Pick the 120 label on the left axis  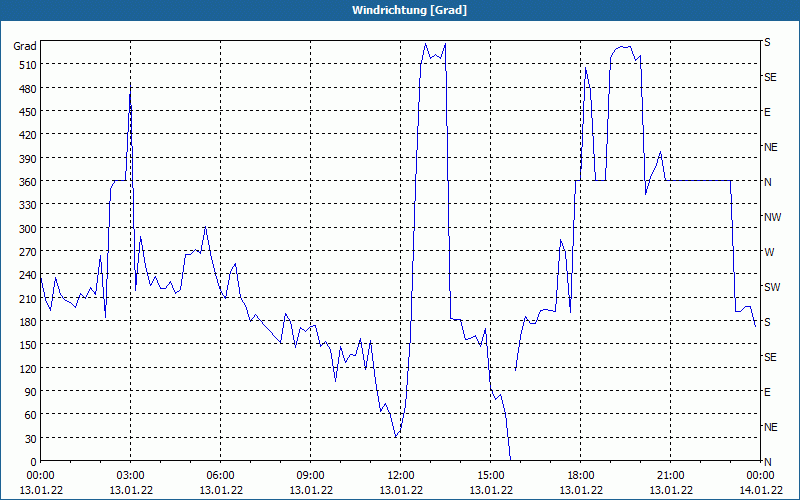[28, 369]
